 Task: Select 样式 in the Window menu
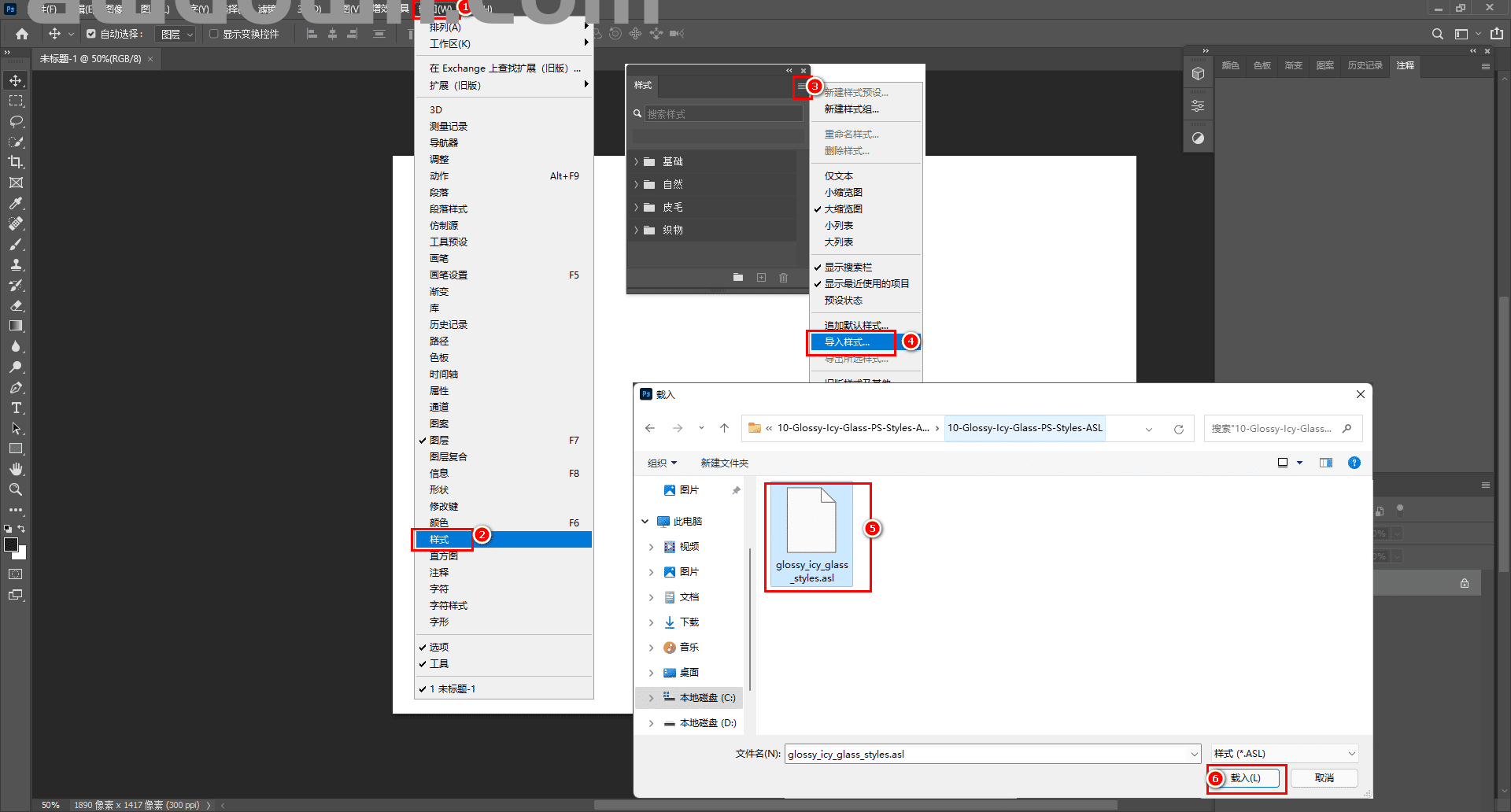[x=439, y=540]
